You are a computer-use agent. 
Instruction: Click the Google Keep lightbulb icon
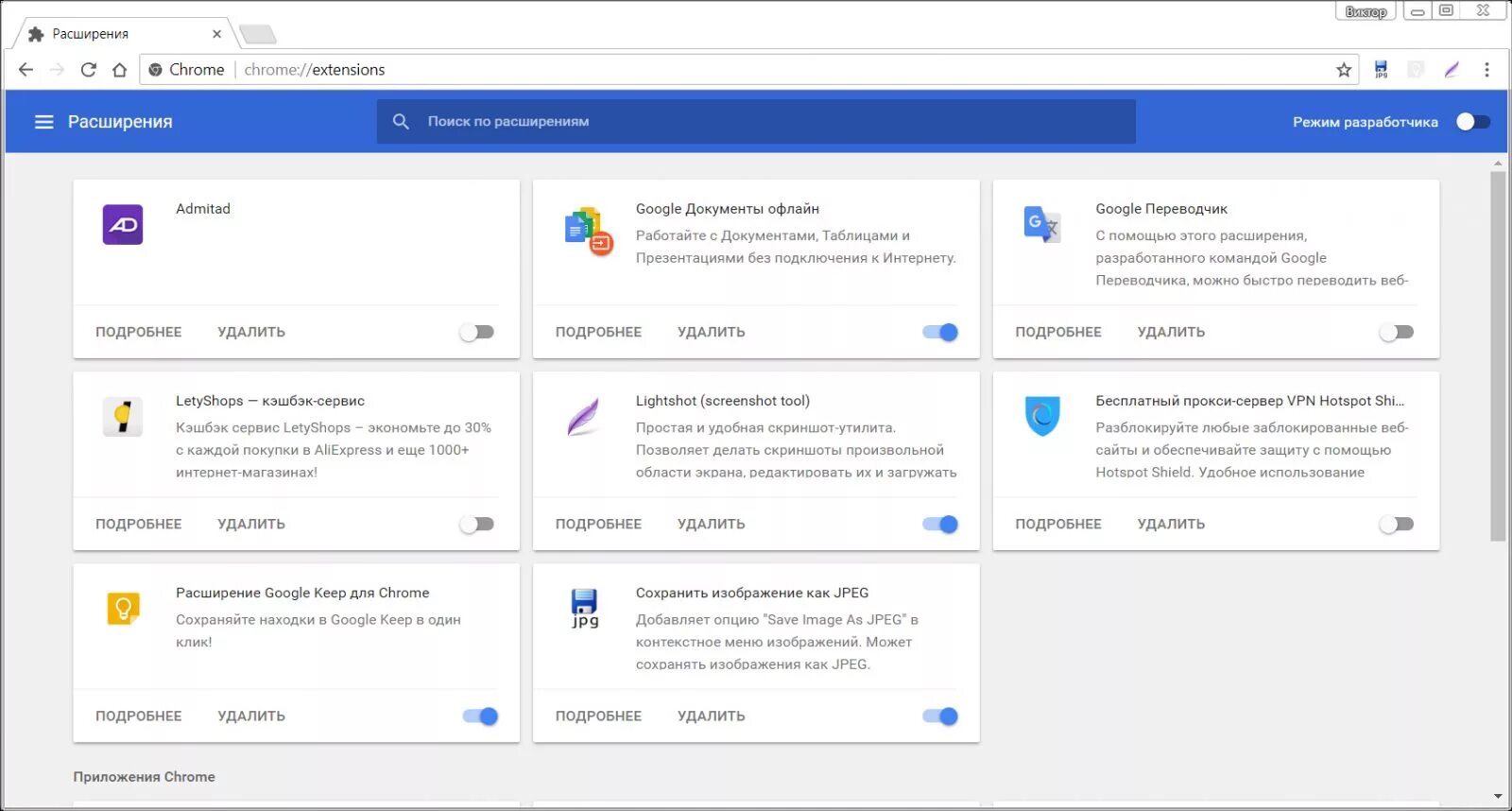click(x=123, y=609)
